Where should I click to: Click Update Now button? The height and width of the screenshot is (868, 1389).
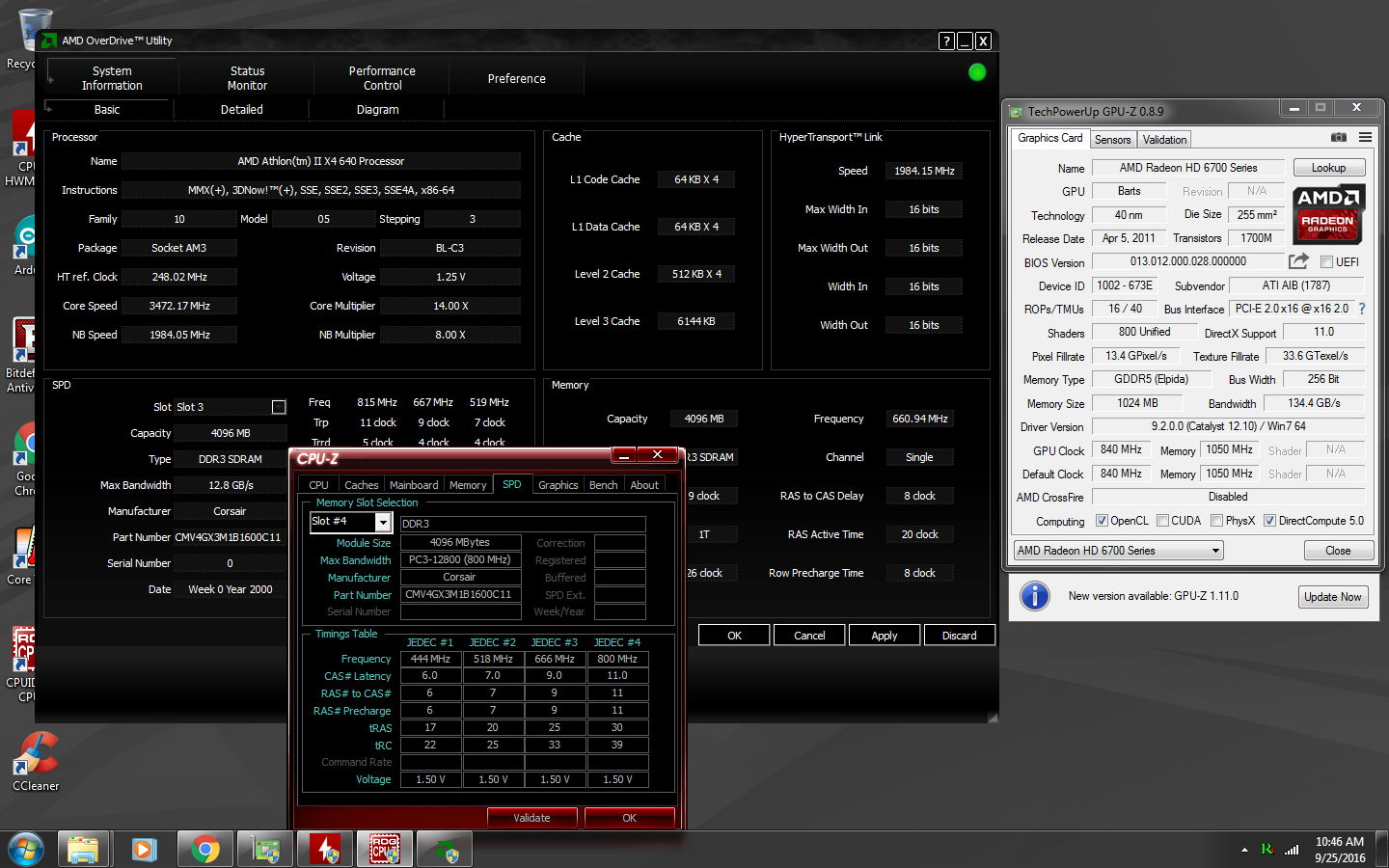(1332, 597)
